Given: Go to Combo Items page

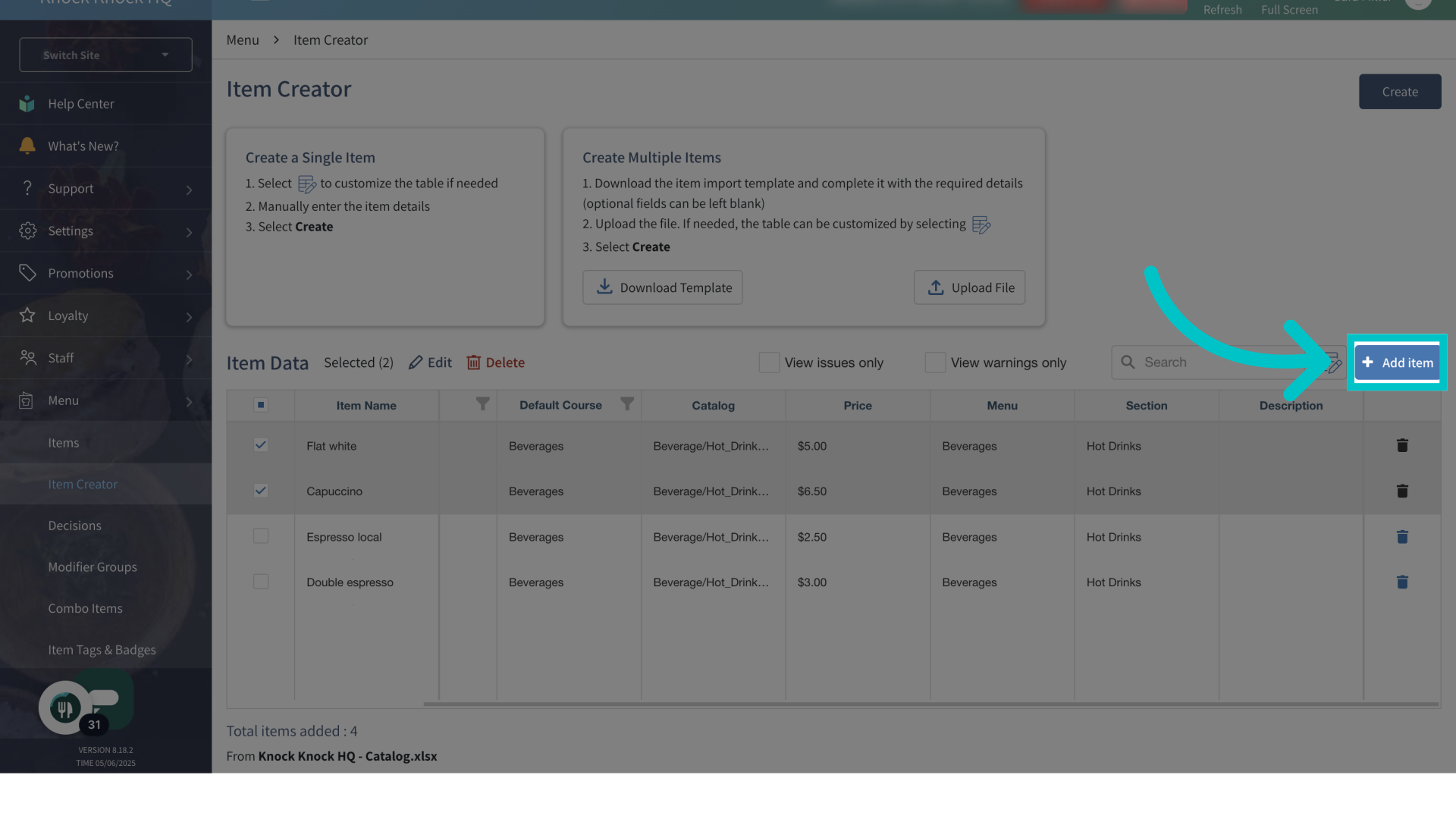Looking at the screenshot, I should point(85,608).
